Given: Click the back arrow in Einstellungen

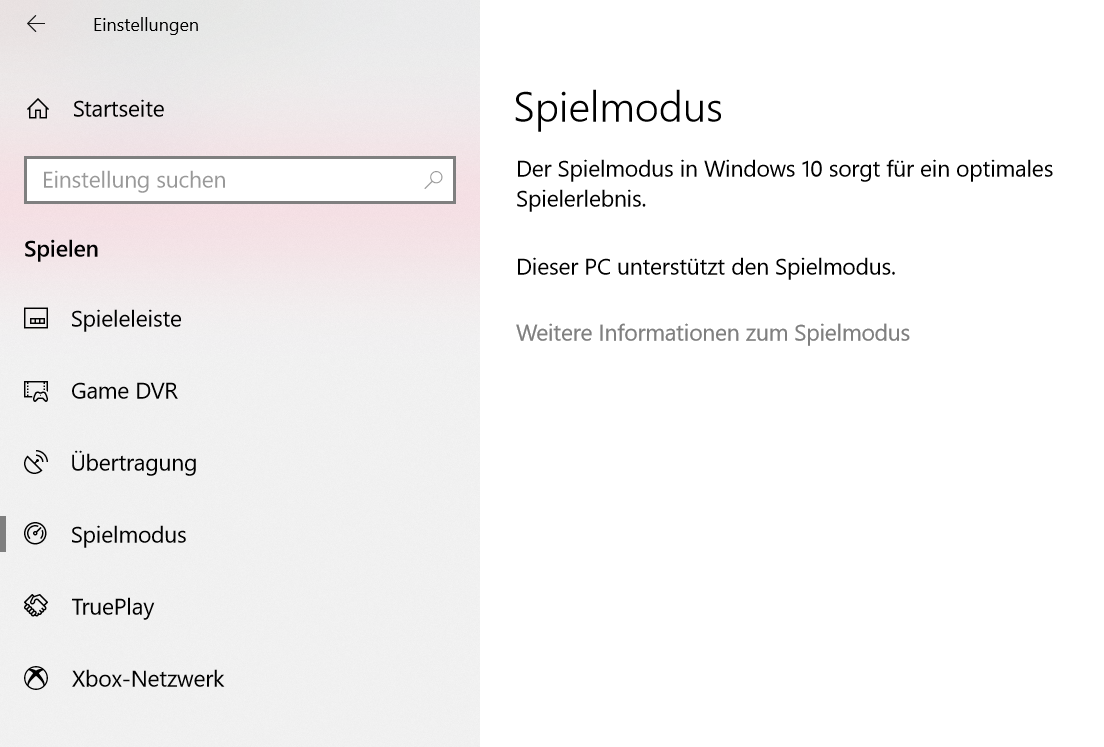Looking at the screenshot, I should (x=36, y=24).
